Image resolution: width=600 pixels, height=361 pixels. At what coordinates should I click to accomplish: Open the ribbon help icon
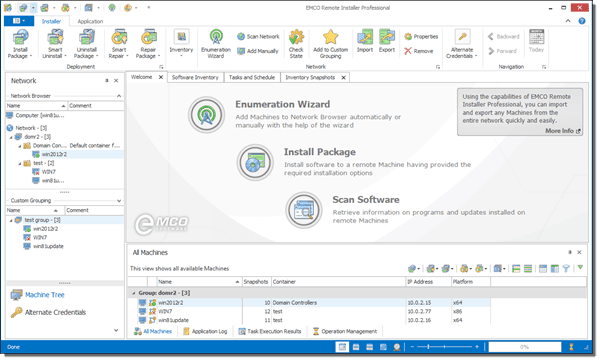click(582, 21)
